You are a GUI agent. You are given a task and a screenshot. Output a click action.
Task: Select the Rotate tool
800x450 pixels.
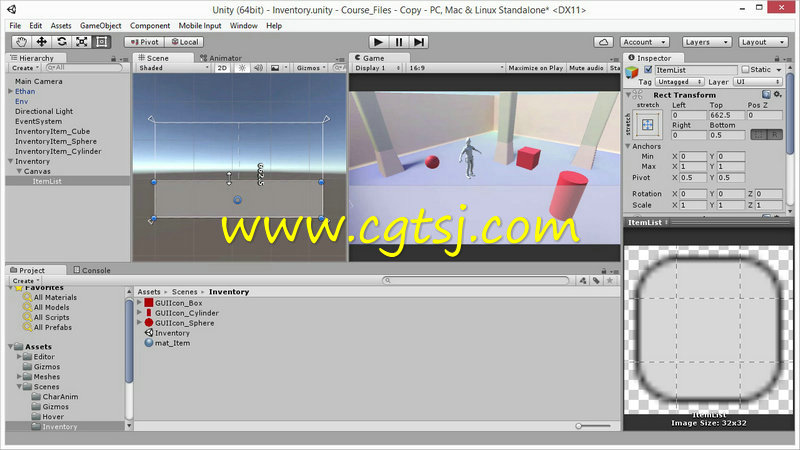point(62,42)
